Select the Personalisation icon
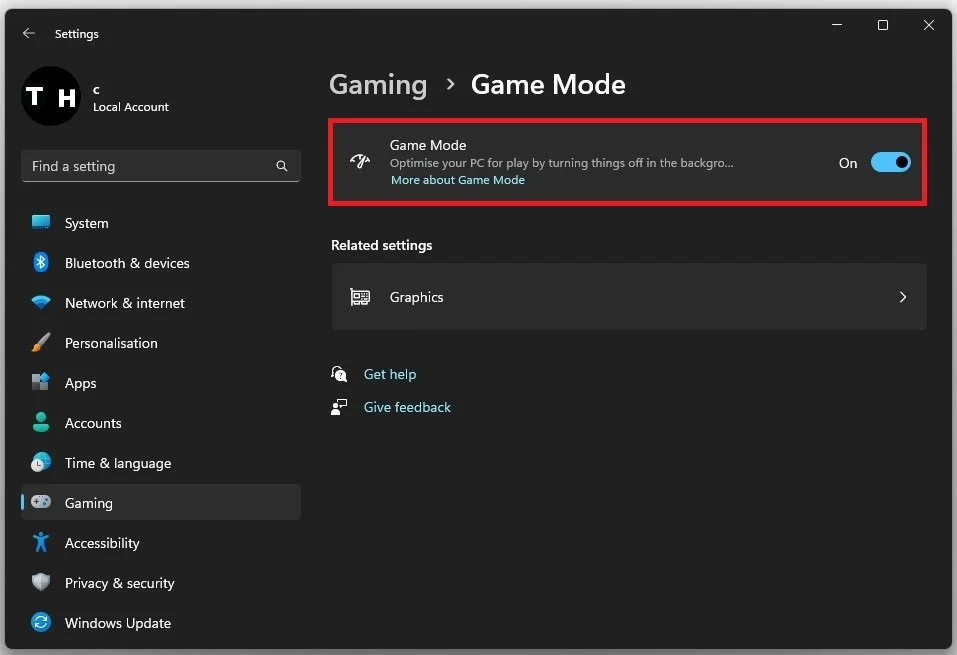This screenshot has height=655, width=957. click(40, 342)
